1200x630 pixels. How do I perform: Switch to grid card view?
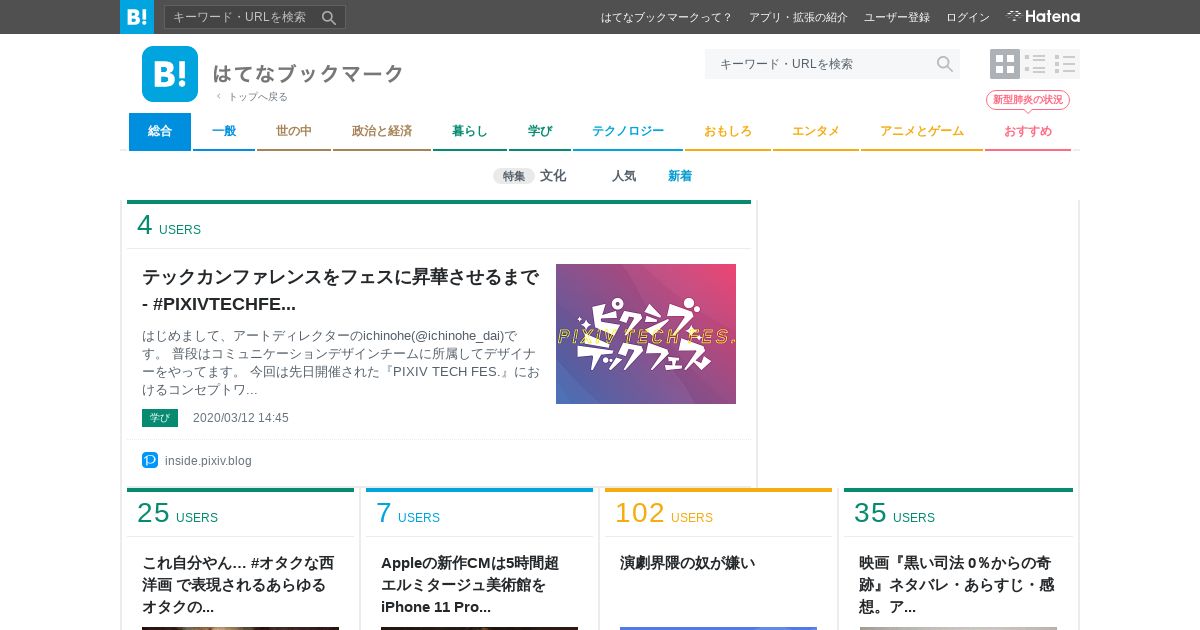tap(1005, 64)
